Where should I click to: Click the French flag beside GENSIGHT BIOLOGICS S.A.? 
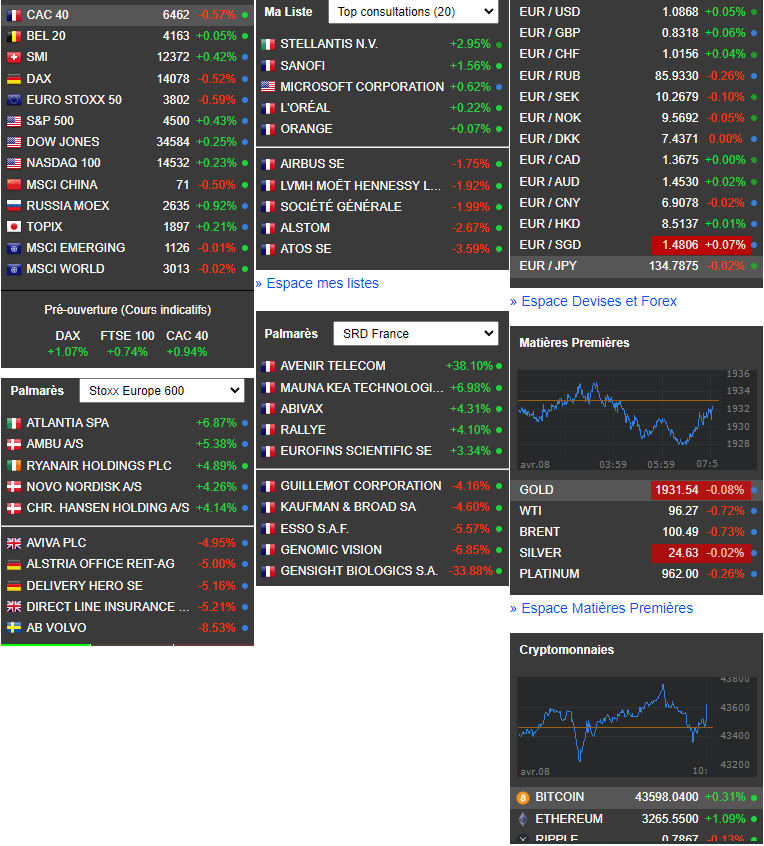268,571
